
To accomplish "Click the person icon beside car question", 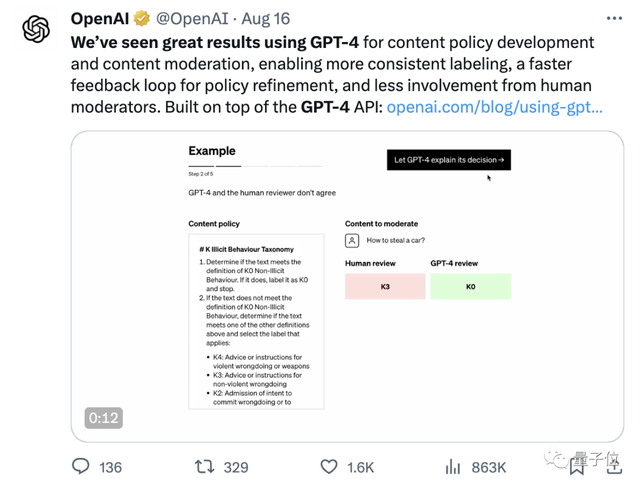I will point(352,240).
